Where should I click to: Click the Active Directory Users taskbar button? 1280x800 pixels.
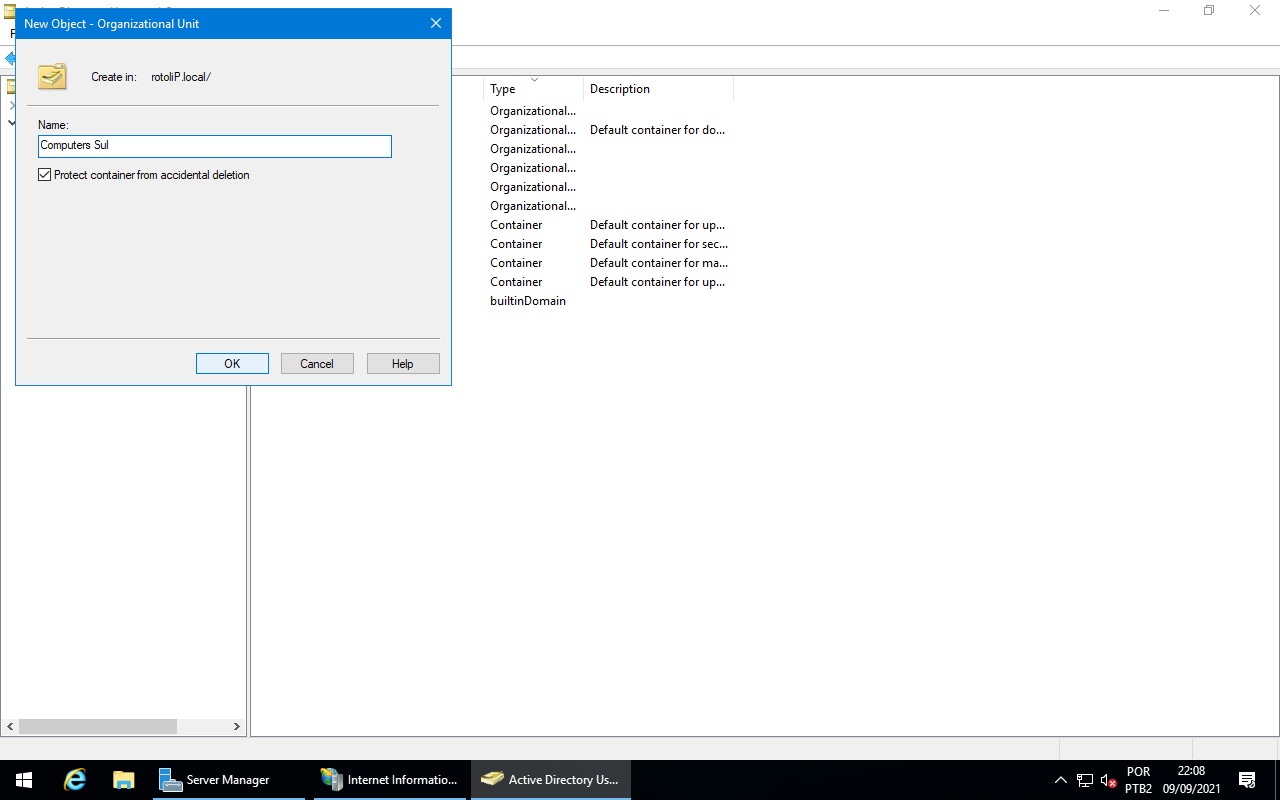click(x=551, y=780)
